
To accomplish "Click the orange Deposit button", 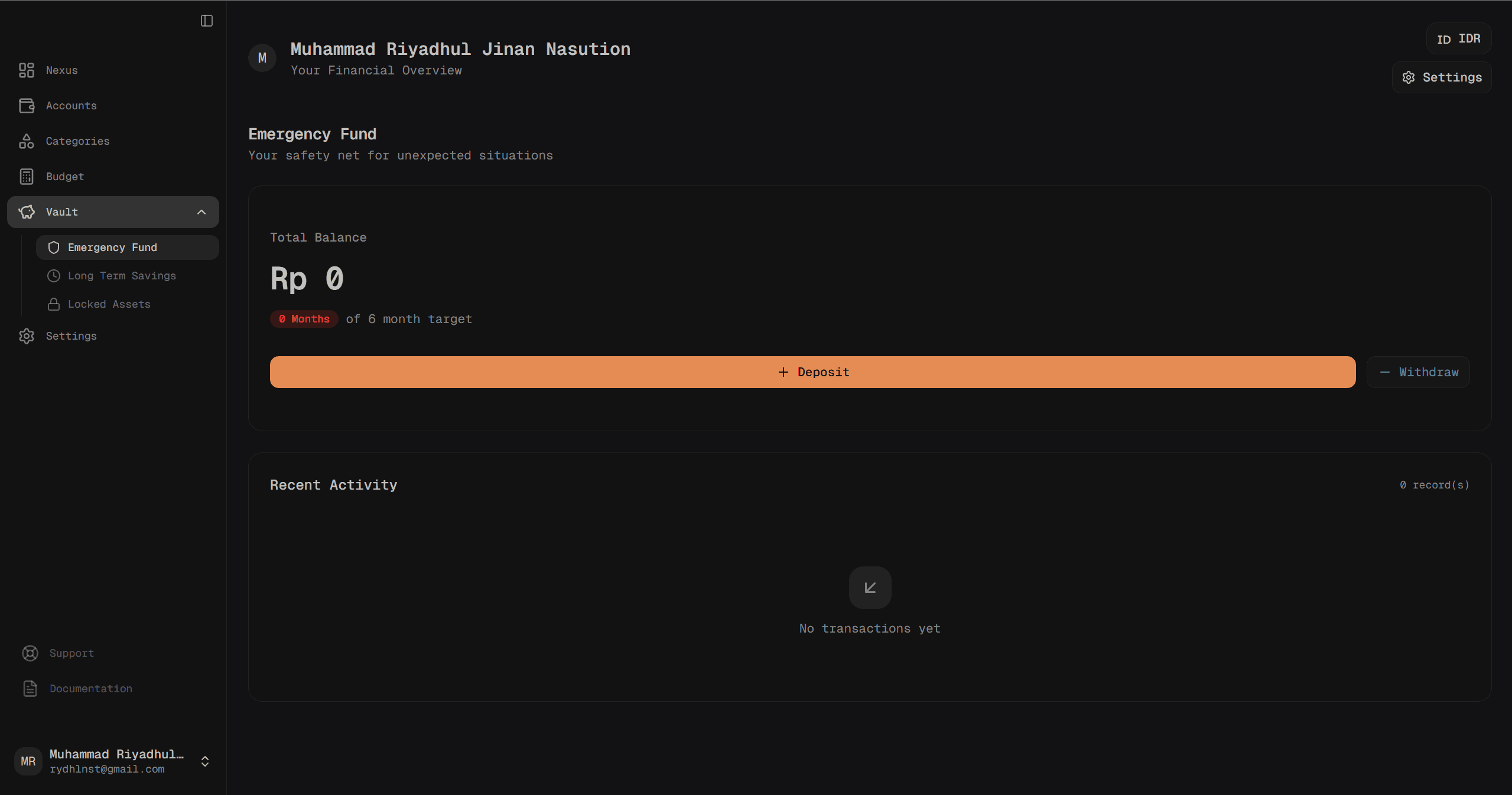I will (x=812, y=372).
